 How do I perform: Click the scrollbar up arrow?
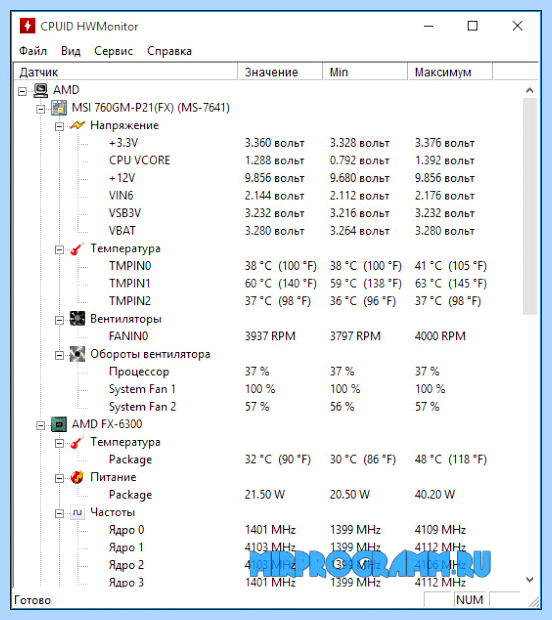point(530,90)
